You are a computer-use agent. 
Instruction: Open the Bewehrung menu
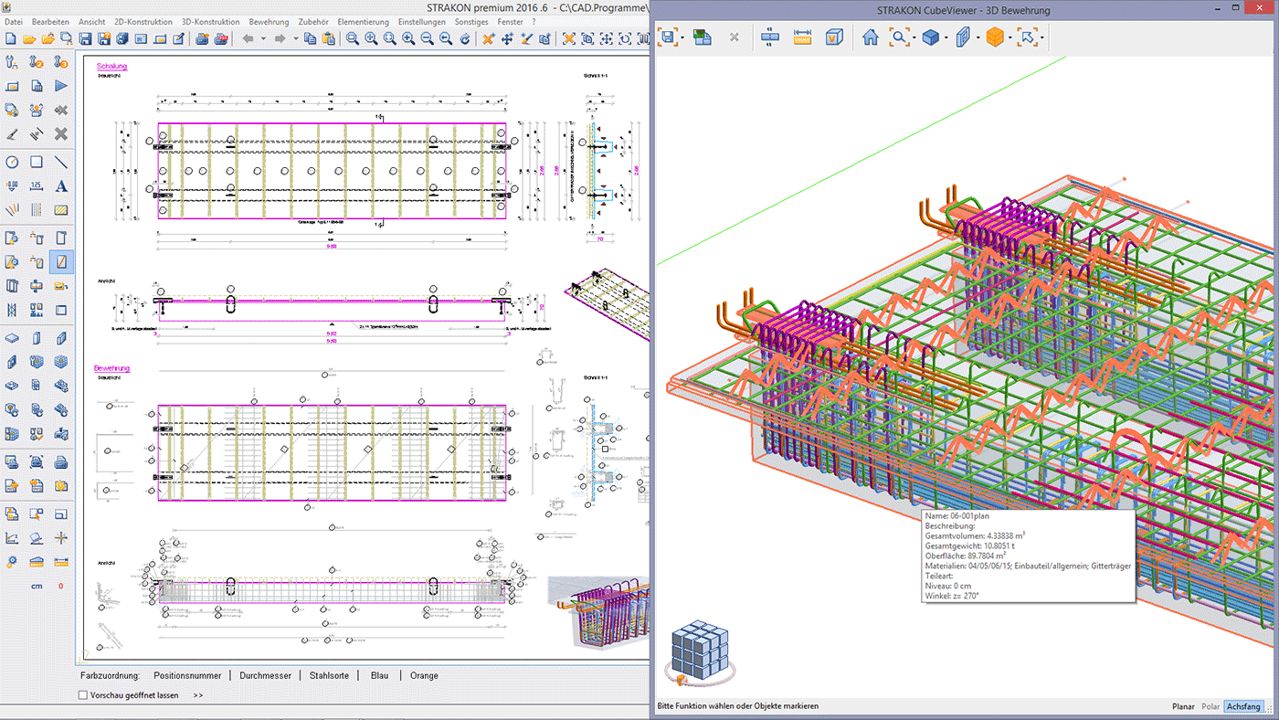(x=268, y=21)
